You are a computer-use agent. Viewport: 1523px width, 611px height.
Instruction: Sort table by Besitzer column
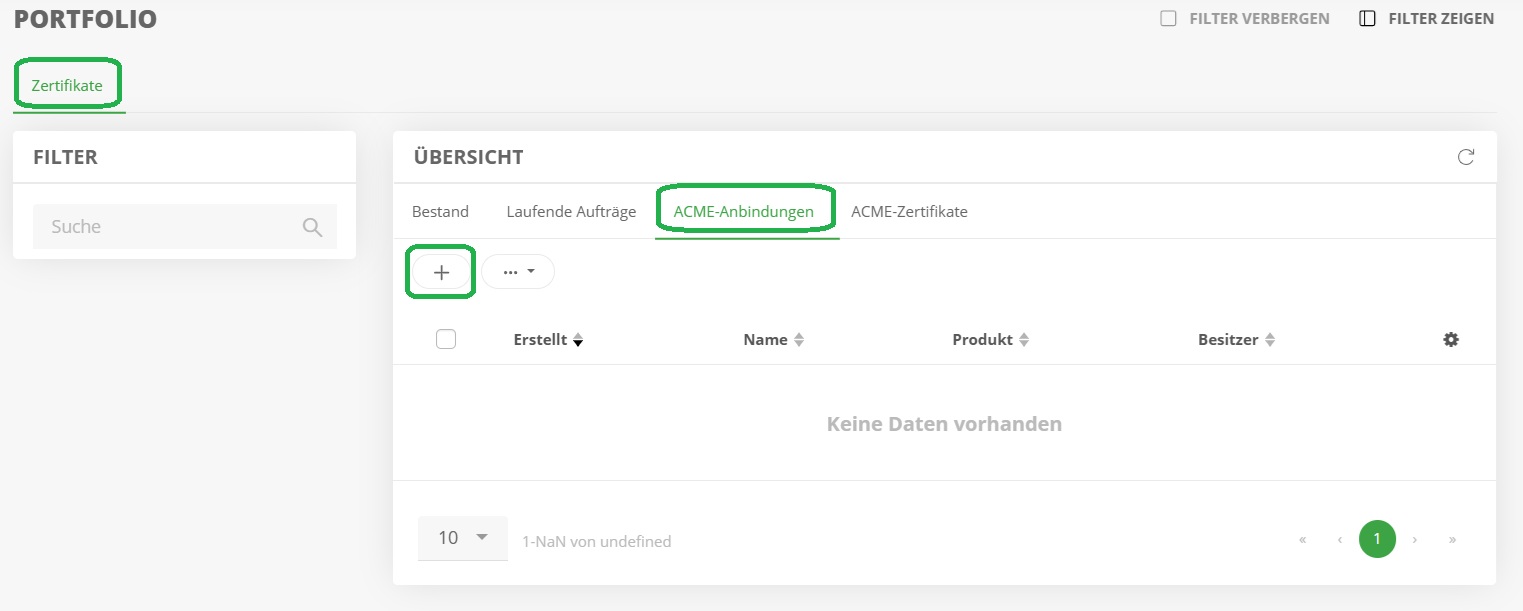(x=1236, y=340)
